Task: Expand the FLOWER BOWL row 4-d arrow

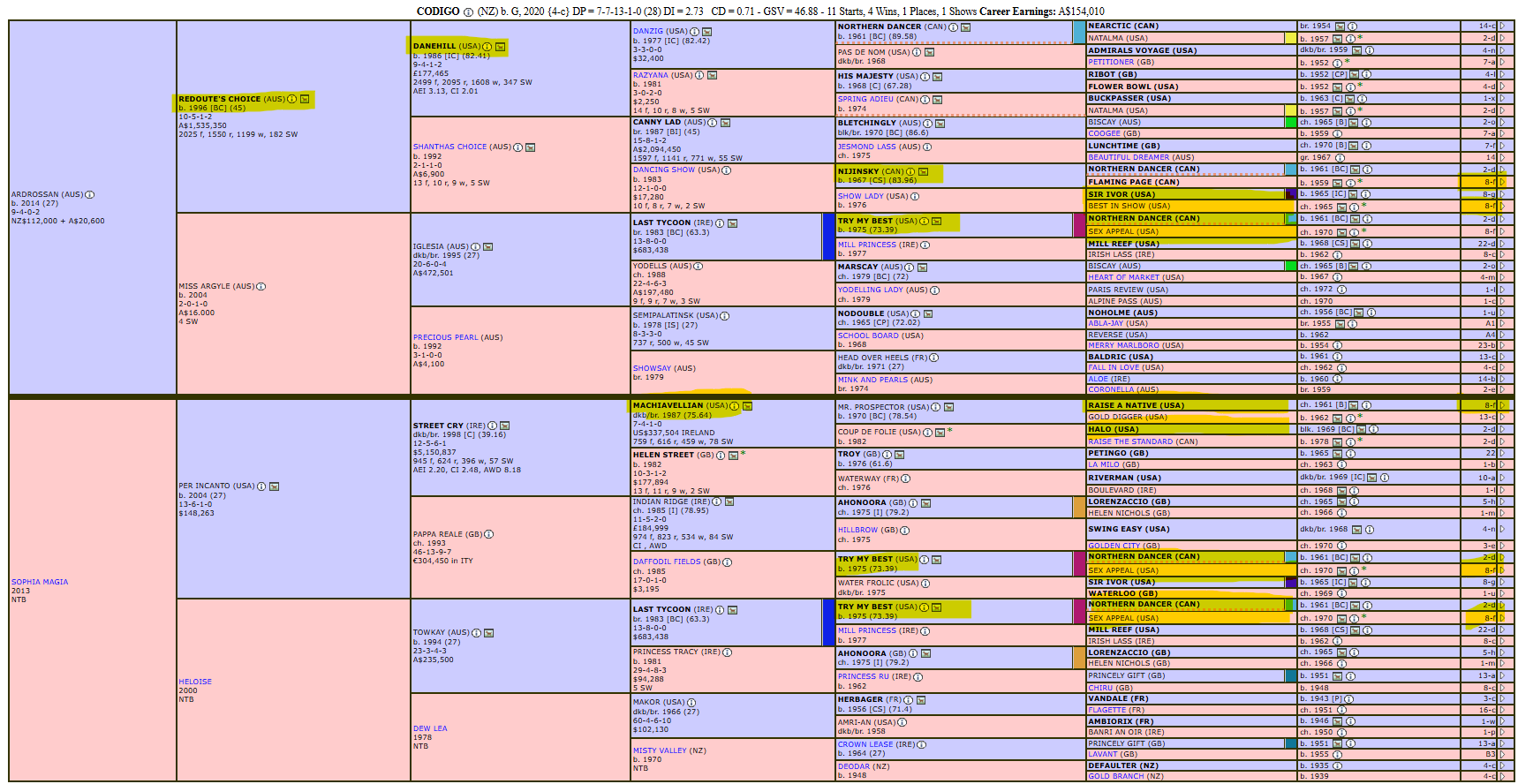Action: (1502, 87)
